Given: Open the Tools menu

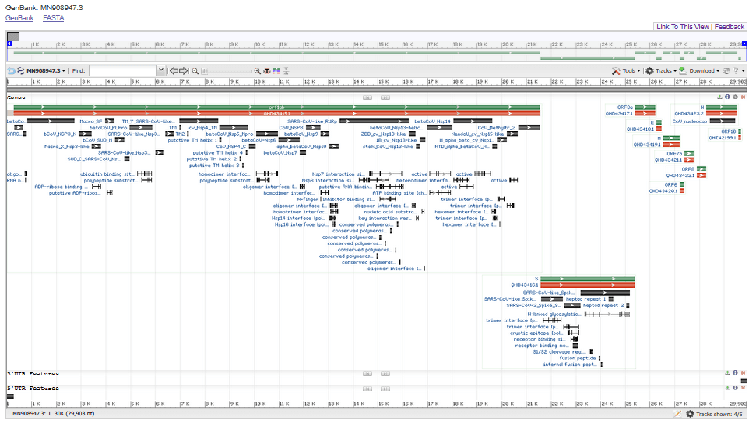Looking at the screenshot, I should (x=626, y=71).
